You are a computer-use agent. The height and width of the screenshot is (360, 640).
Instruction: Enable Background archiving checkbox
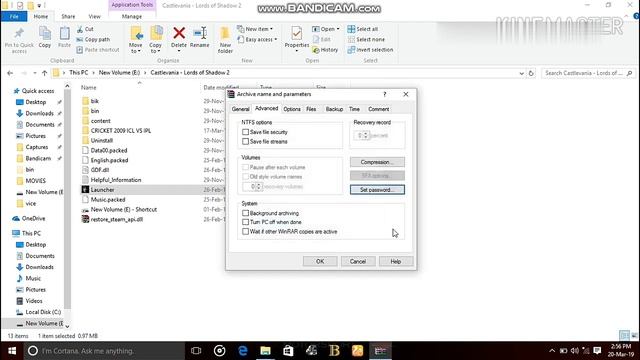(245, 213)
